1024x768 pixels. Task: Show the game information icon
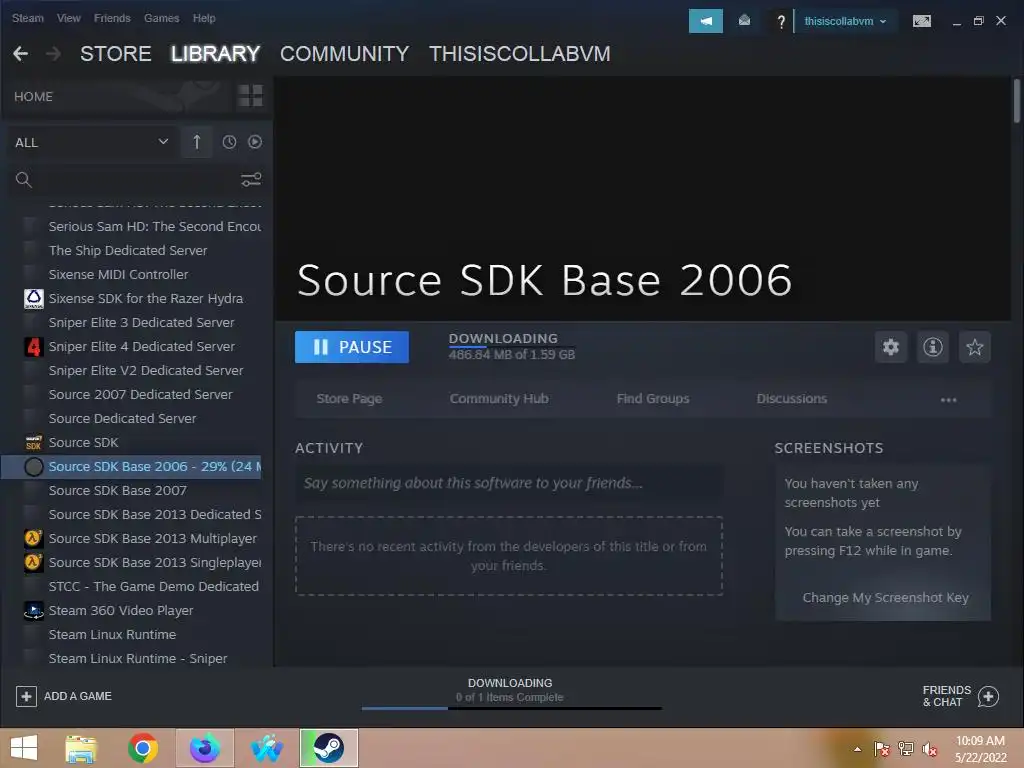[x=933, y=347]
